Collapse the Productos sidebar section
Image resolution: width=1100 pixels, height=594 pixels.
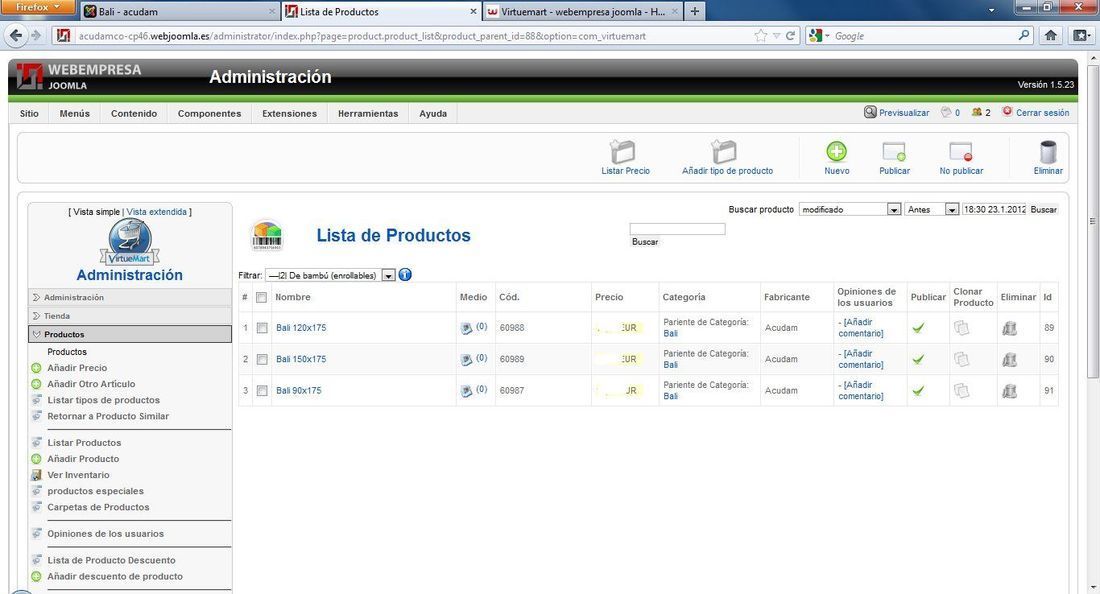(x=130, y=334)
